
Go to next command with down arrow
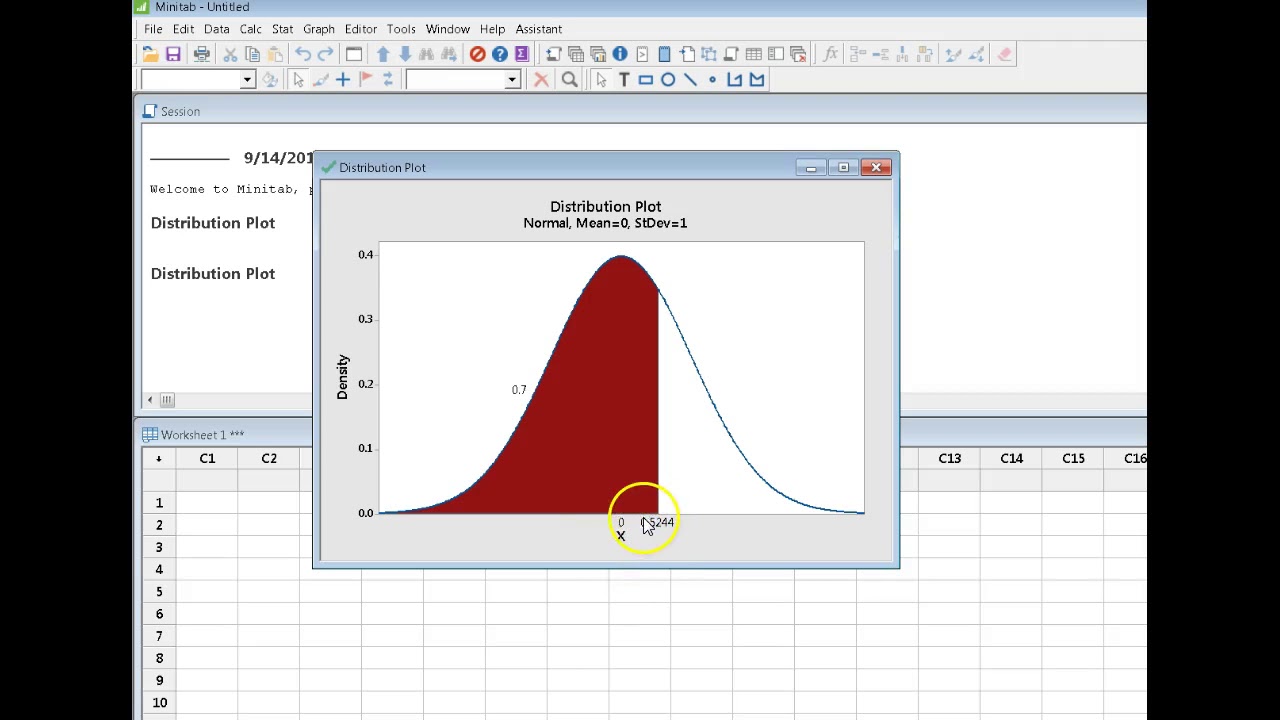[405, 54]
